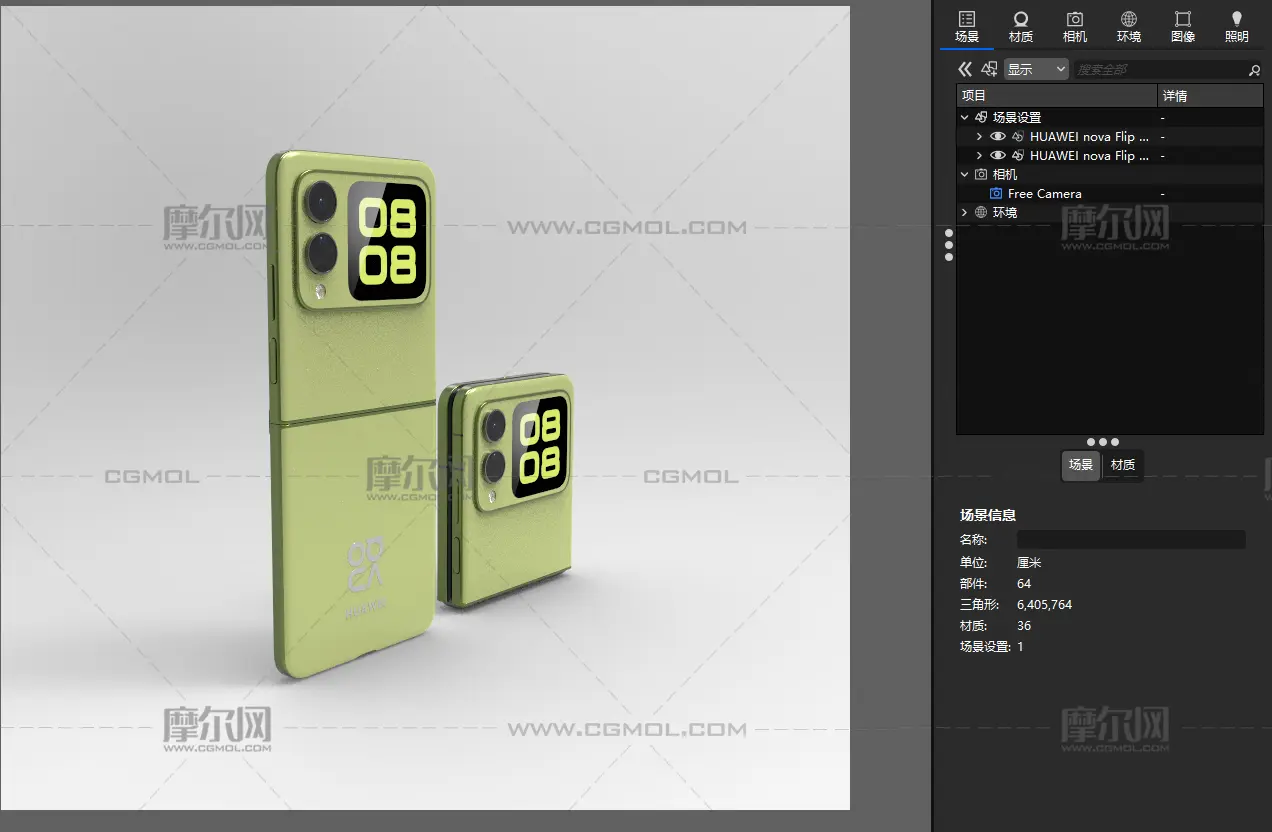Click the 搜索全部 search field

click(1158, 70)
